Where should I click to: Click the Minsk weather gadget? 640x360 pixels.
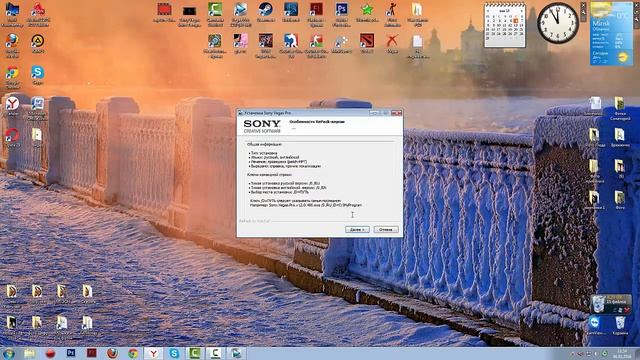(611, 33)
